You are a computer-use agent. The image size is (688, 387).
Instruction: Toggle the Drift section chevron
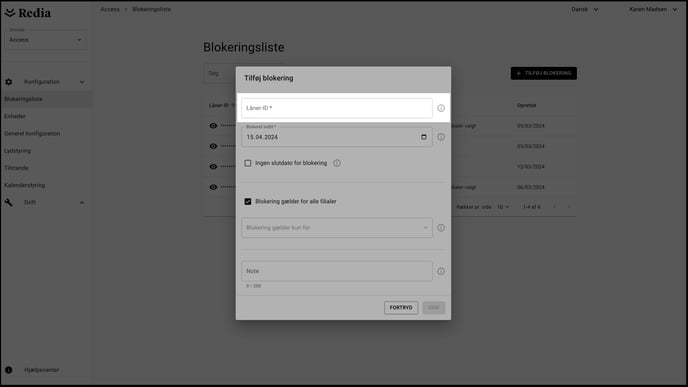click(x=82, y=203)
